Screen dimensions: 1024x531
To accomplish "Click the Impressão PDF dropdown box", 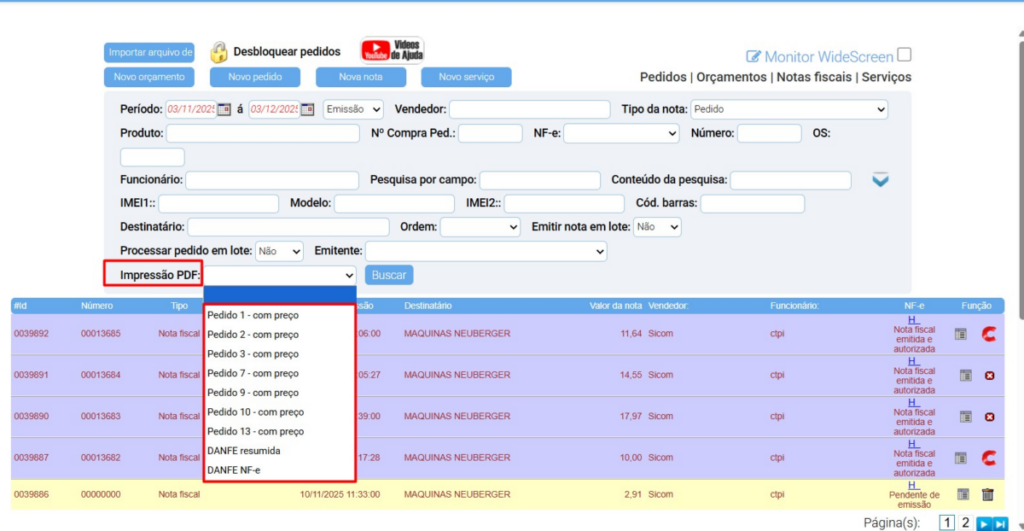I will 280,275.
